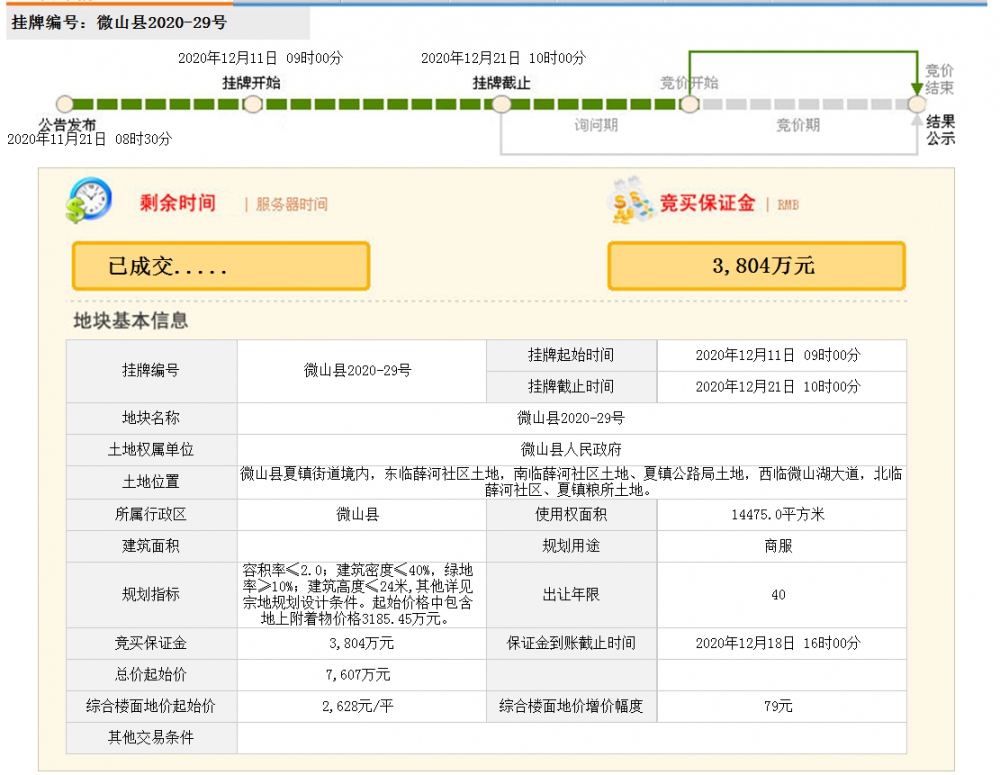Click the 竞价期 label on timeline
Image resolution: width=1000 pixels, height=775 pixels.
click(798, 125)
